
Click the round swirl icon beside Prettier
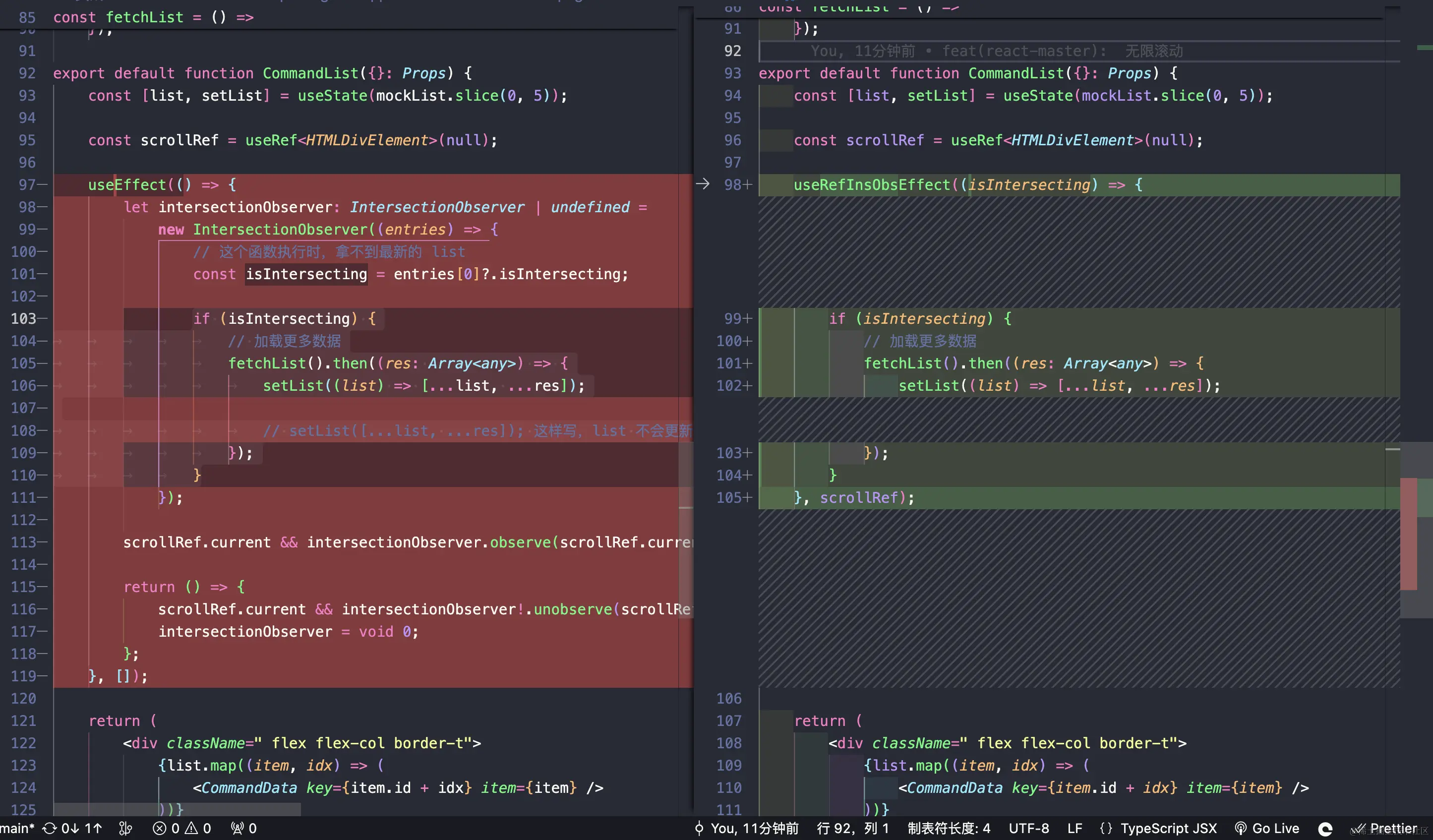tap(1325, 829)
